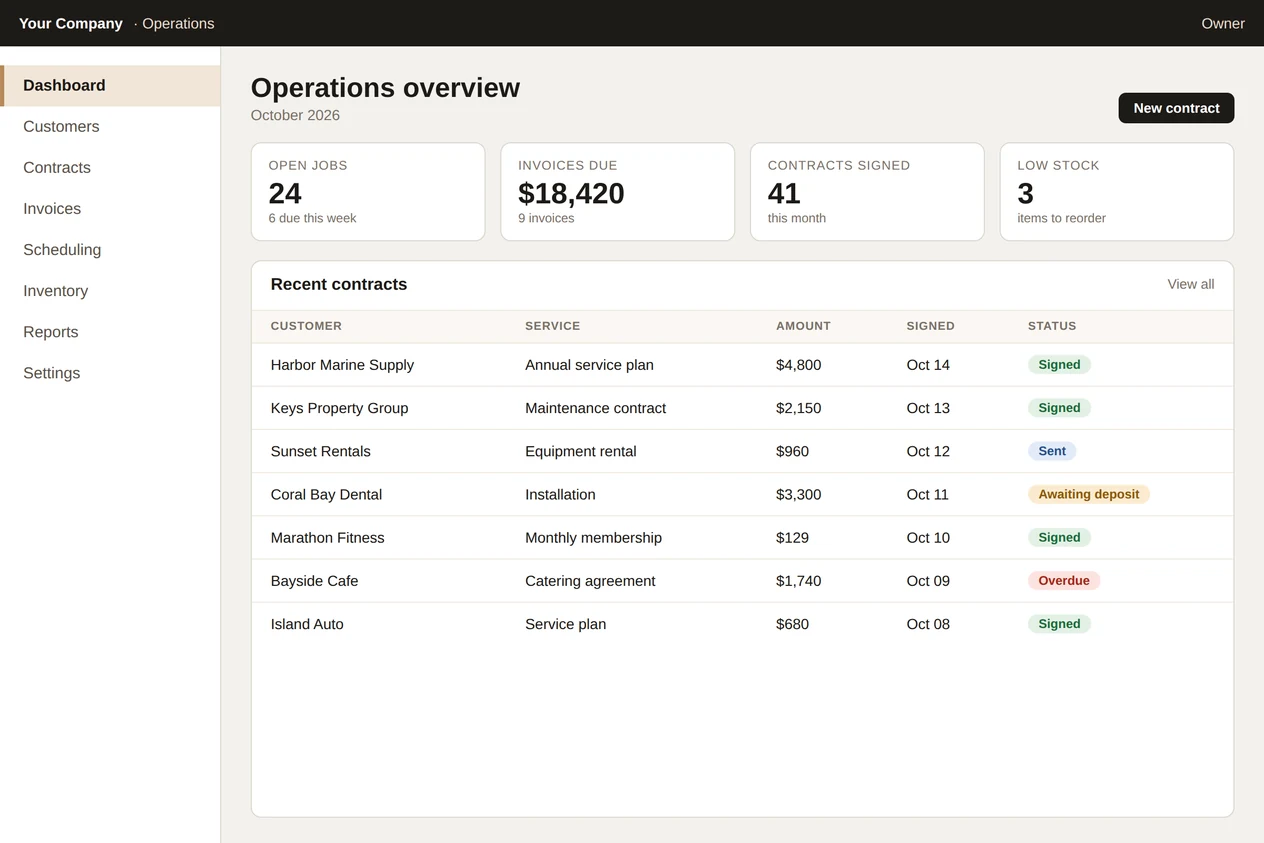Click Monthly membership service cell

click(593, 537)
